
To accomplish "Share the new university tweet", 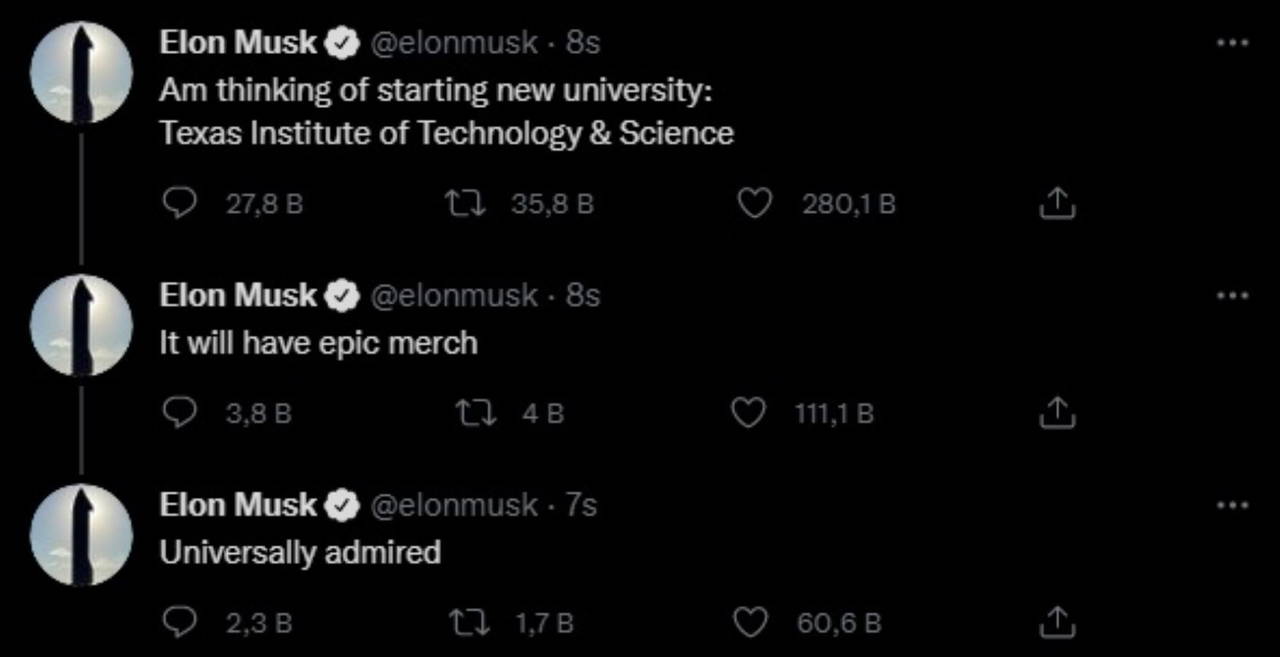I will coord(1057,204).
